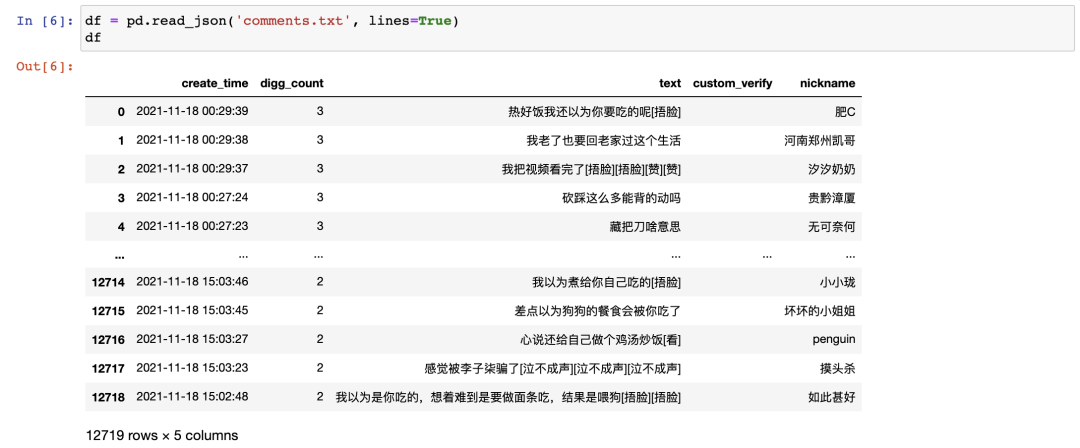Viewport: 1080px width, 448px height.
Task: Click nickname 贵黔漳厦
Action: pos(831,198)
